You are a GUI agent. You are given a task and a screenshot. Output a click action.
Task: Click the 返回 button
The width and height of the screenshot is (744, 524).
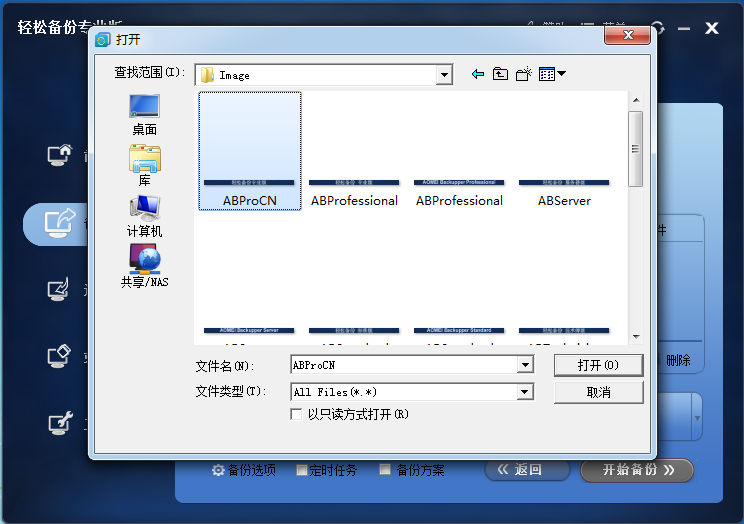click(x=528, y=470)
